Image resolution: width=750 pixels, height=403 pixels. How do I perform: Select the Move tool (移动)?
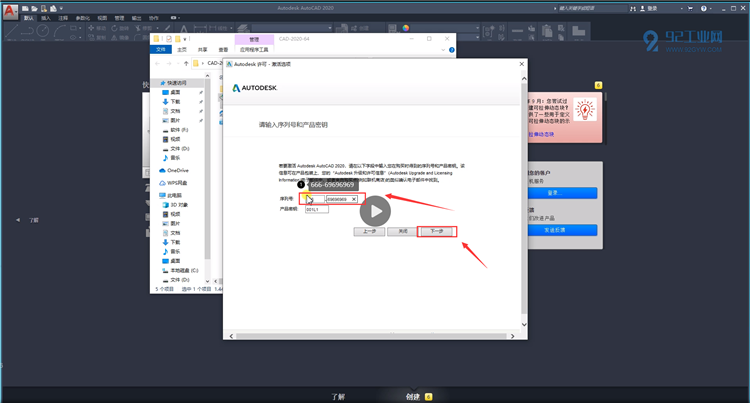97,28
